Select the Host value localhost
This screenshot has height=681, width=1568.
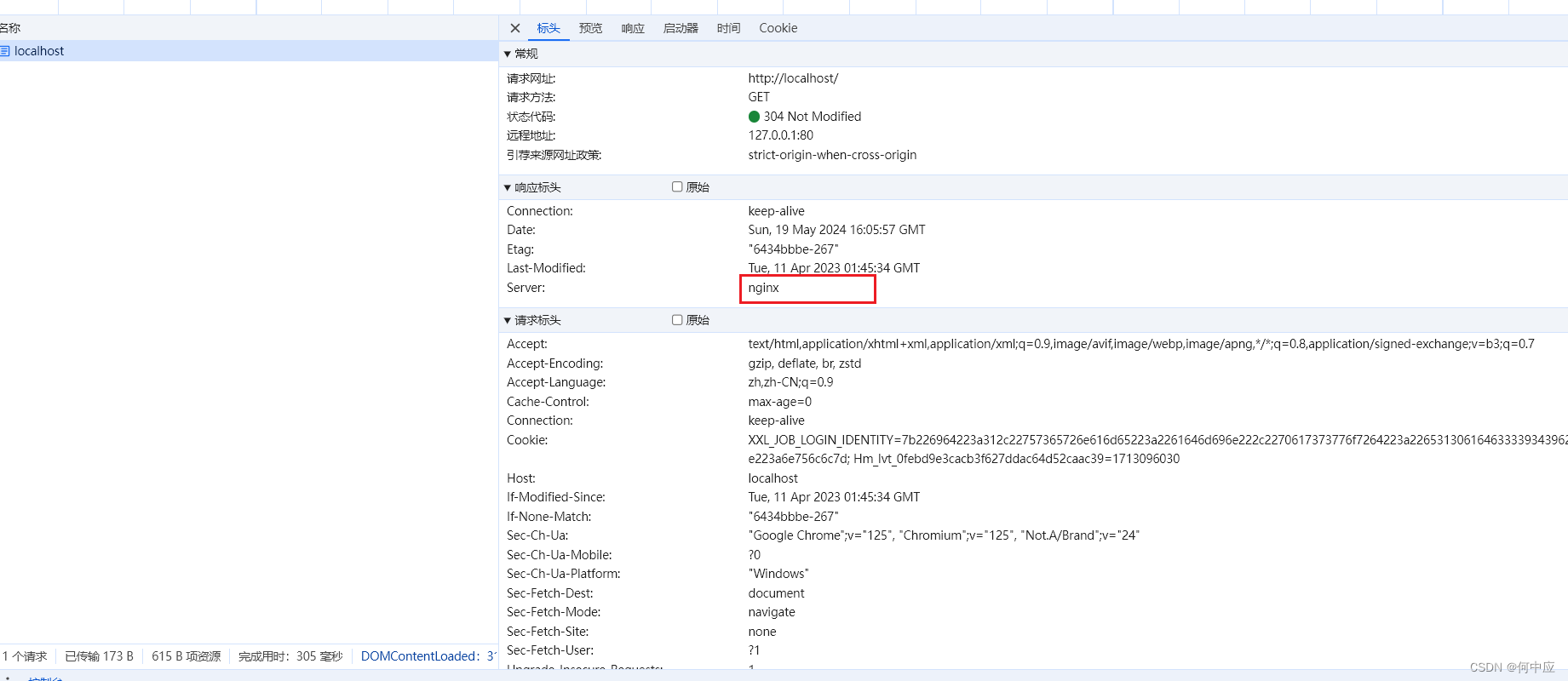[x=773, y=478]
